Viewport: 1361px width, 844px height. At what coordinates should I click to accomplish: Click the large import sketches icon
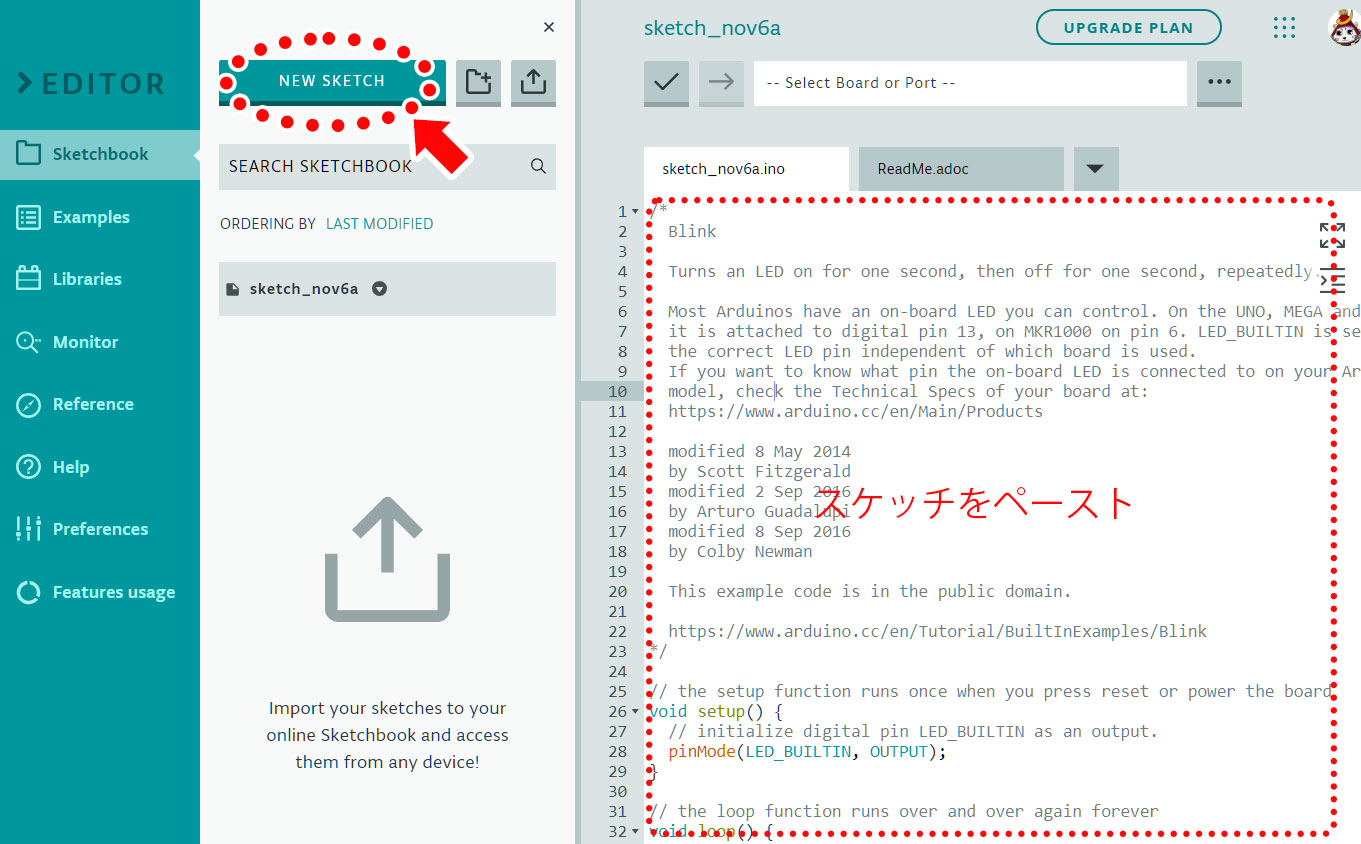point(387,560)
